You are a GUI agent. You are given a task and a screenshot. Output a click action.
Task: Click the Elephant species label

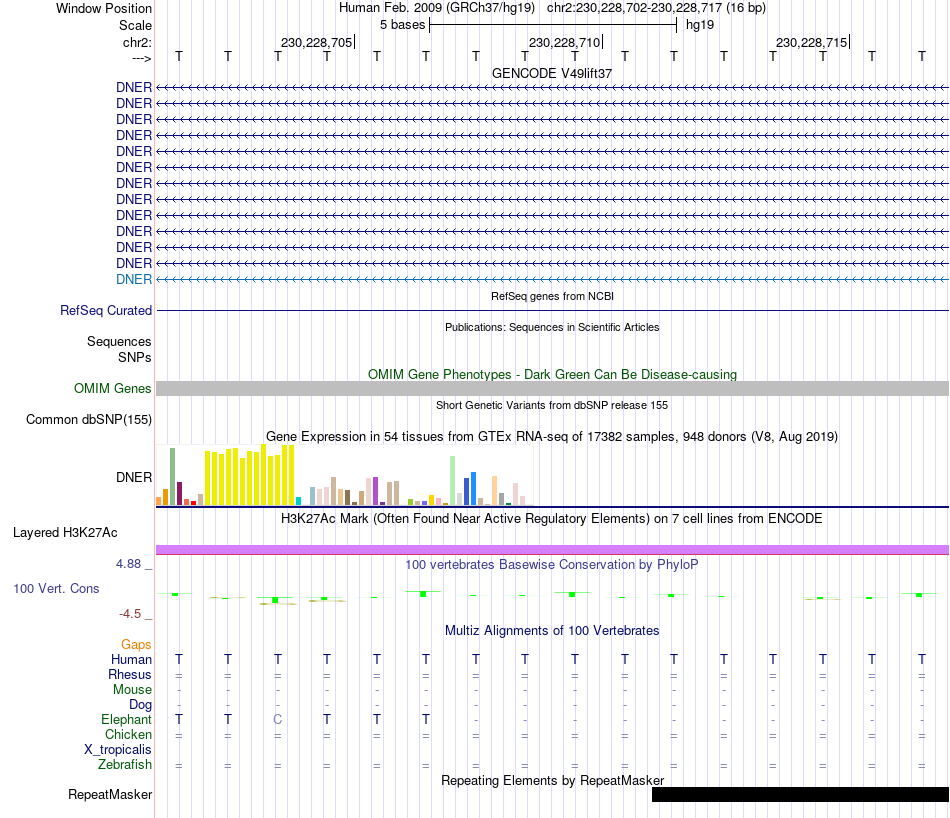(127, 719)
